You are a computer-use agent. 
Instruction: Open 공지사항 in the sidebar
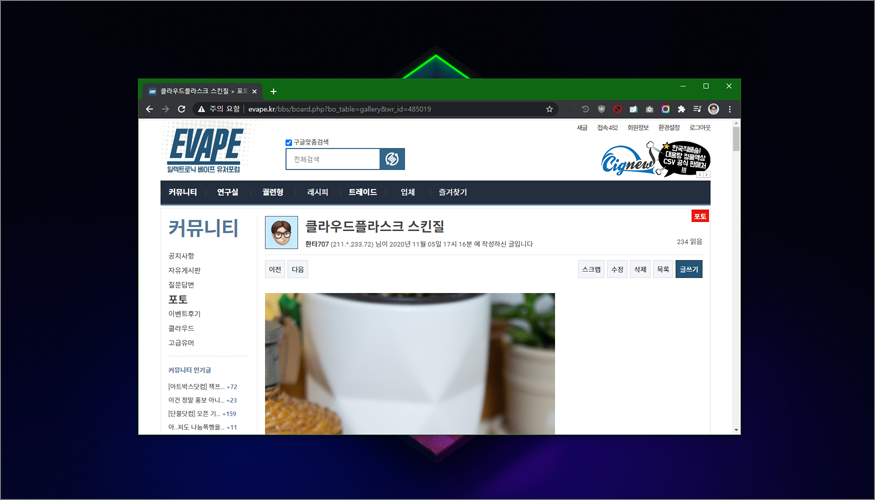[181, 256]
